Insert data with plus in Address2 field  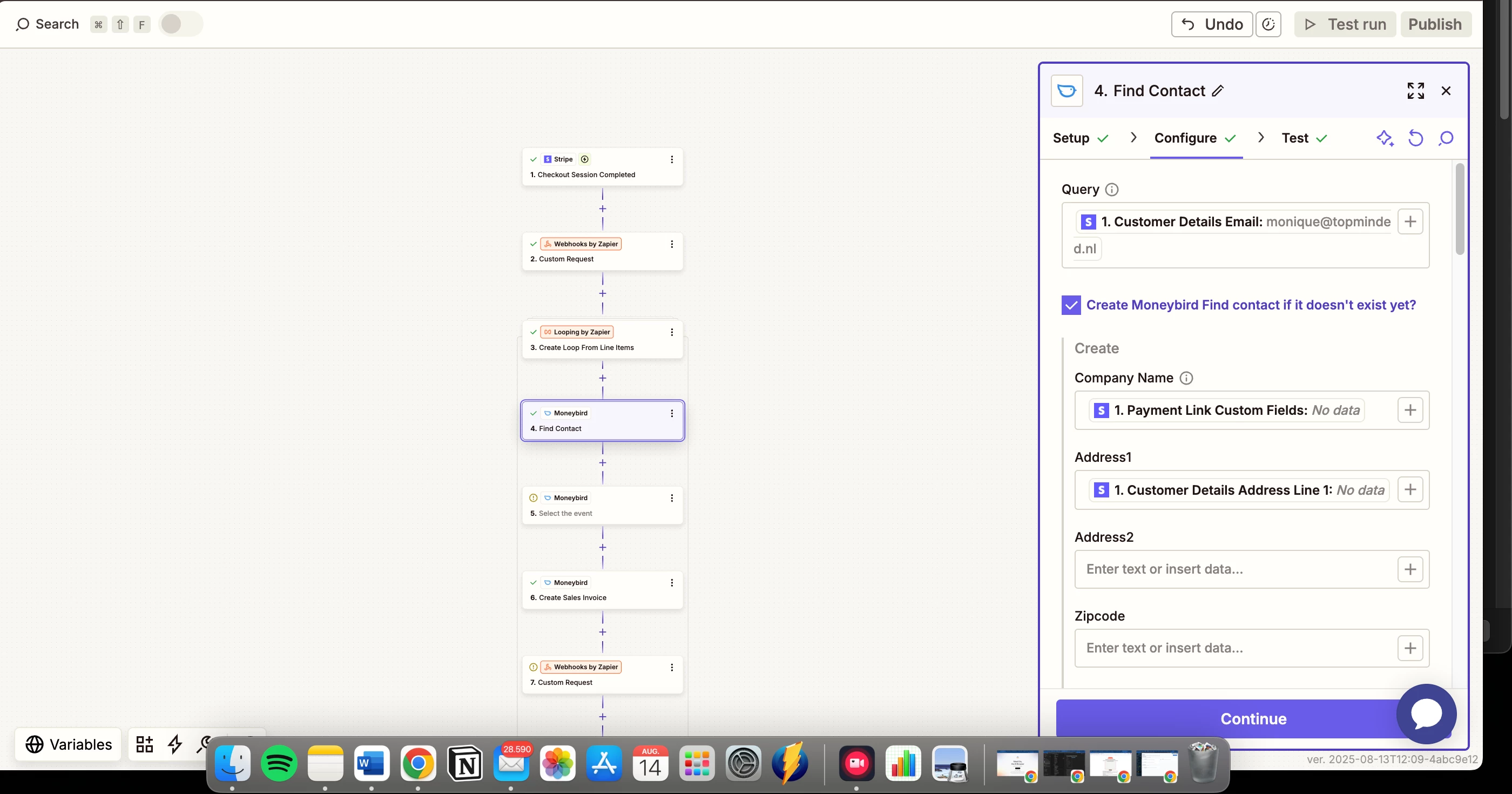(1410, 569)
